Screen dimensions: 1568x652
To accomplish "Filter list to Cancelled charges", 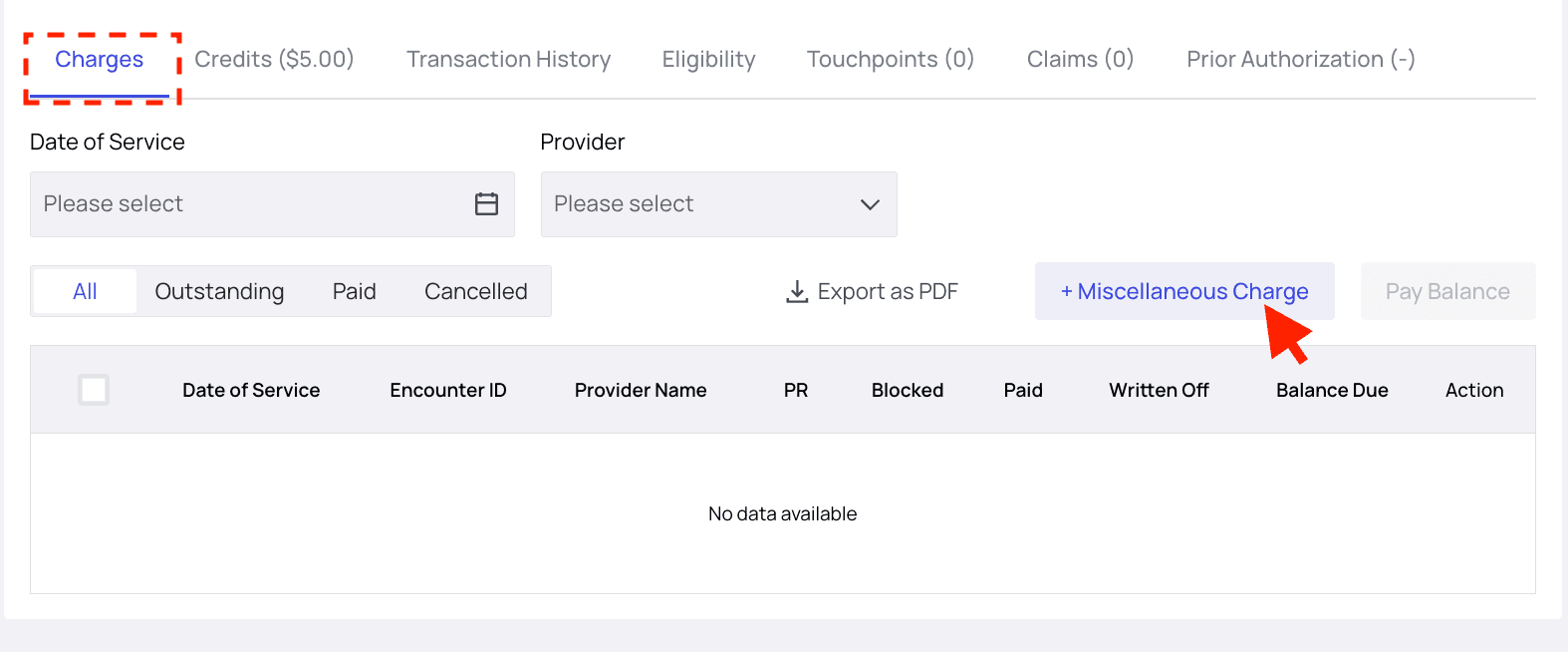I will pos(475,292).
